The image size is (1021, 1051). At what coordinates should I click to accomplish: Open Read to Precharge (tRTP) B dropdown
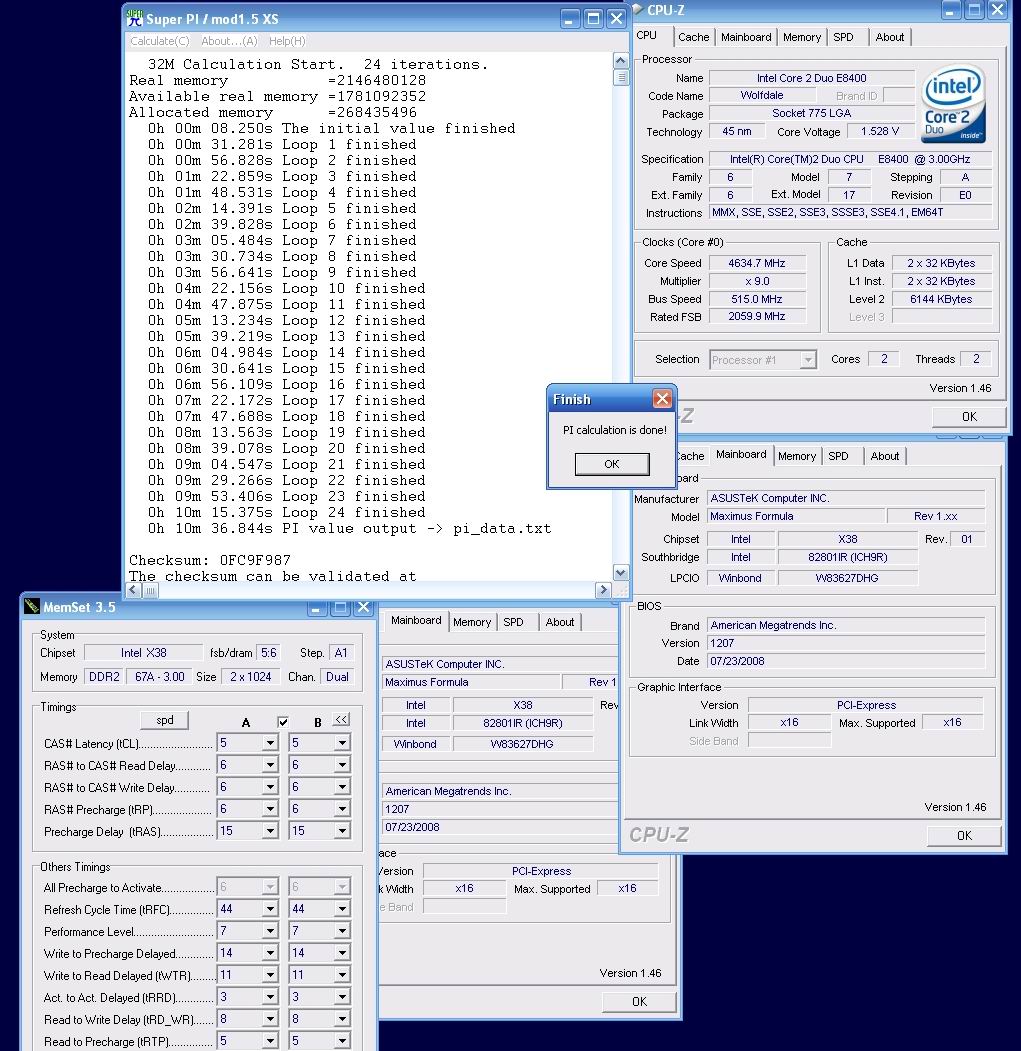pos(342,1042)
